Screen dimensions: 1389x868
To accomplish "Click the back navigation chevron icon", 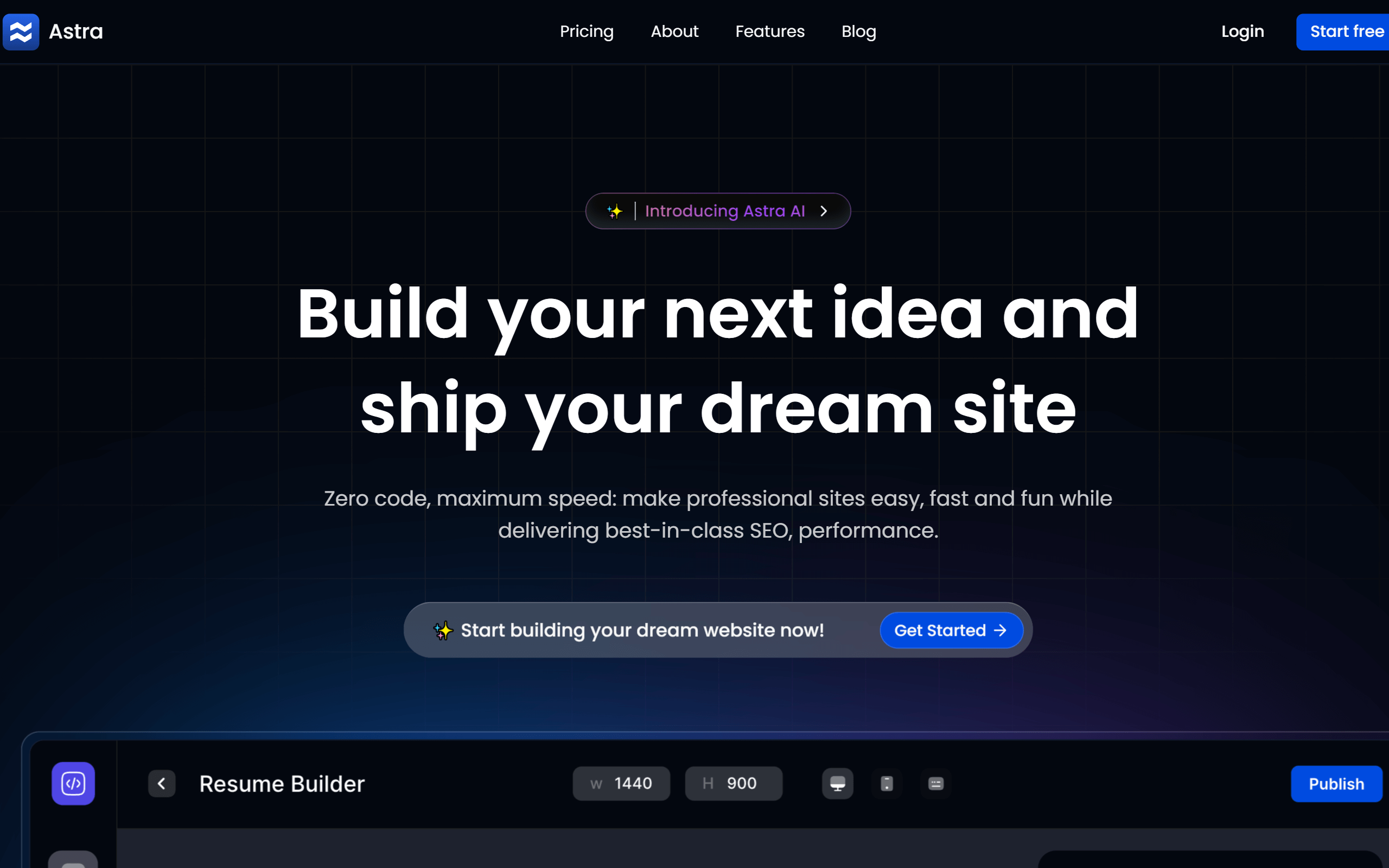I will (x=162, y=784).
